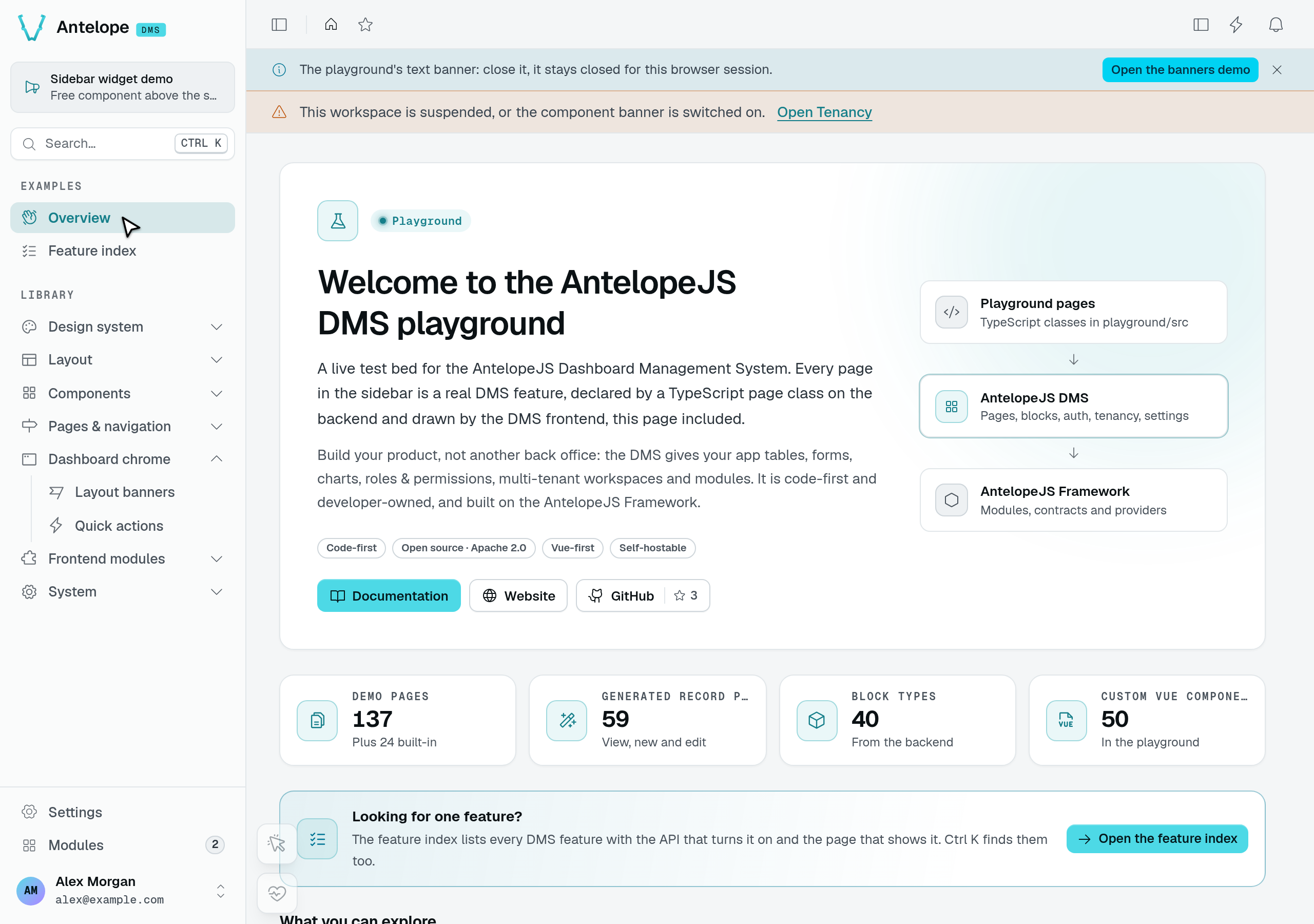1314x924 pixels.
Task: Open Settings in the sidebar footer
Action: (x=123, y=813)
